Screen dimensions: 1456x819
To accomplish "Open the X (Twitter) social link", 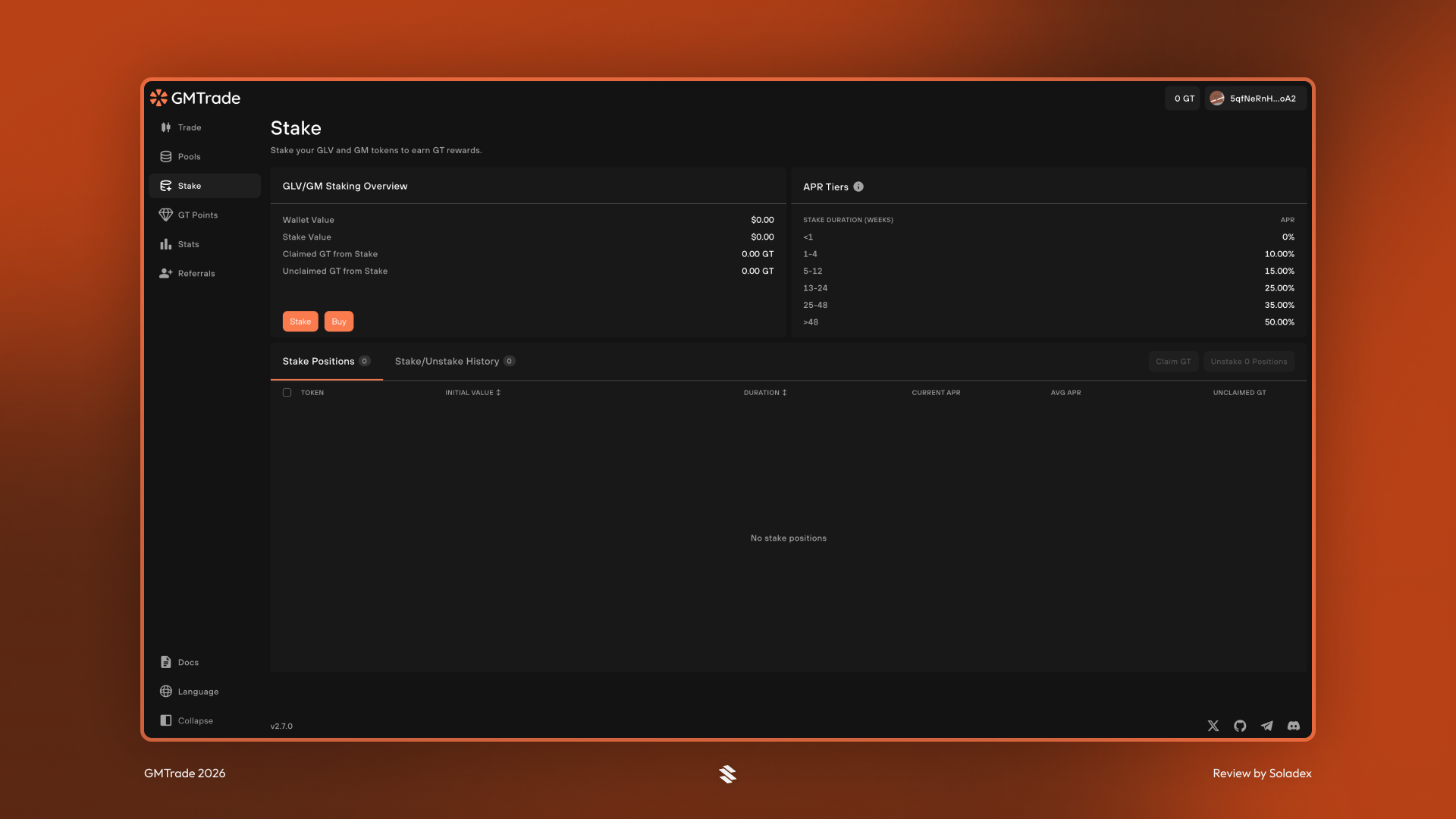I will tap(1213, 726).
